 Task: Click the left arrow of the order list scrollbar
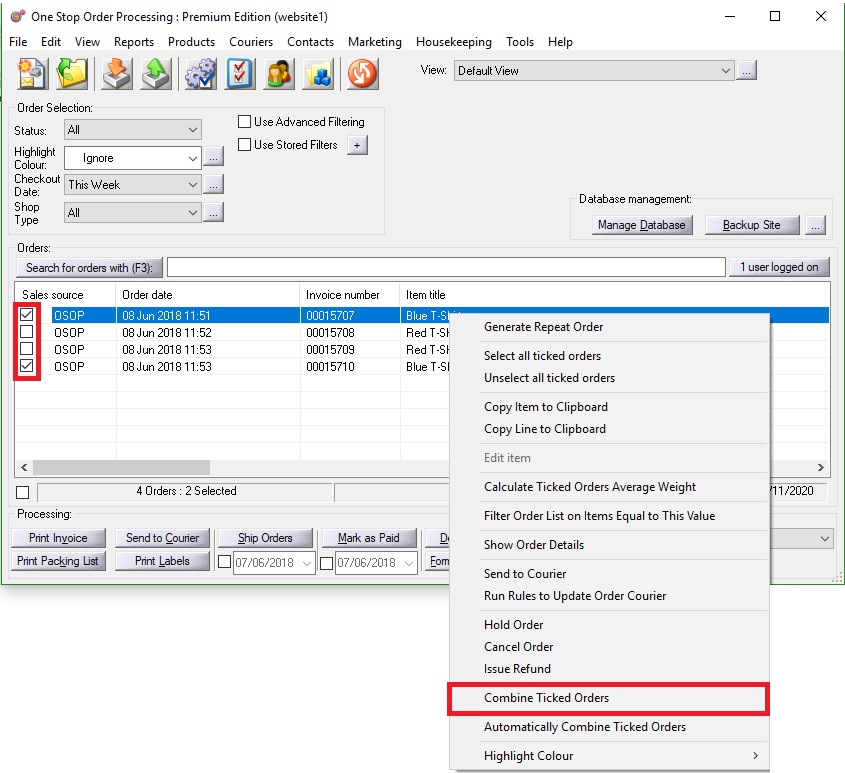click(x=24, y=467)
